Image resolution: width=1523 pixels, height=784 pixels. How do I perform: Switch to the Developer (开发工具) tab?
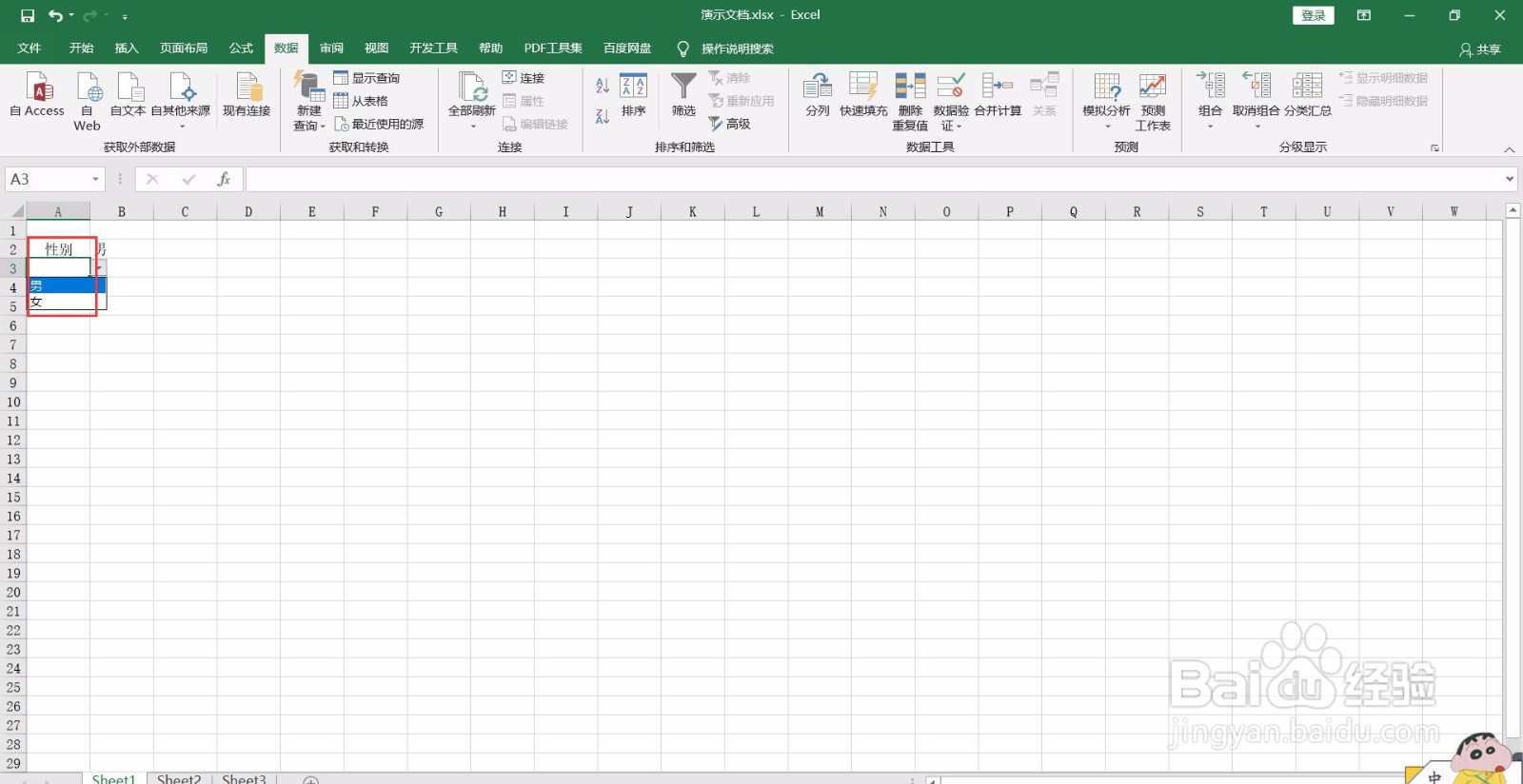433,49
